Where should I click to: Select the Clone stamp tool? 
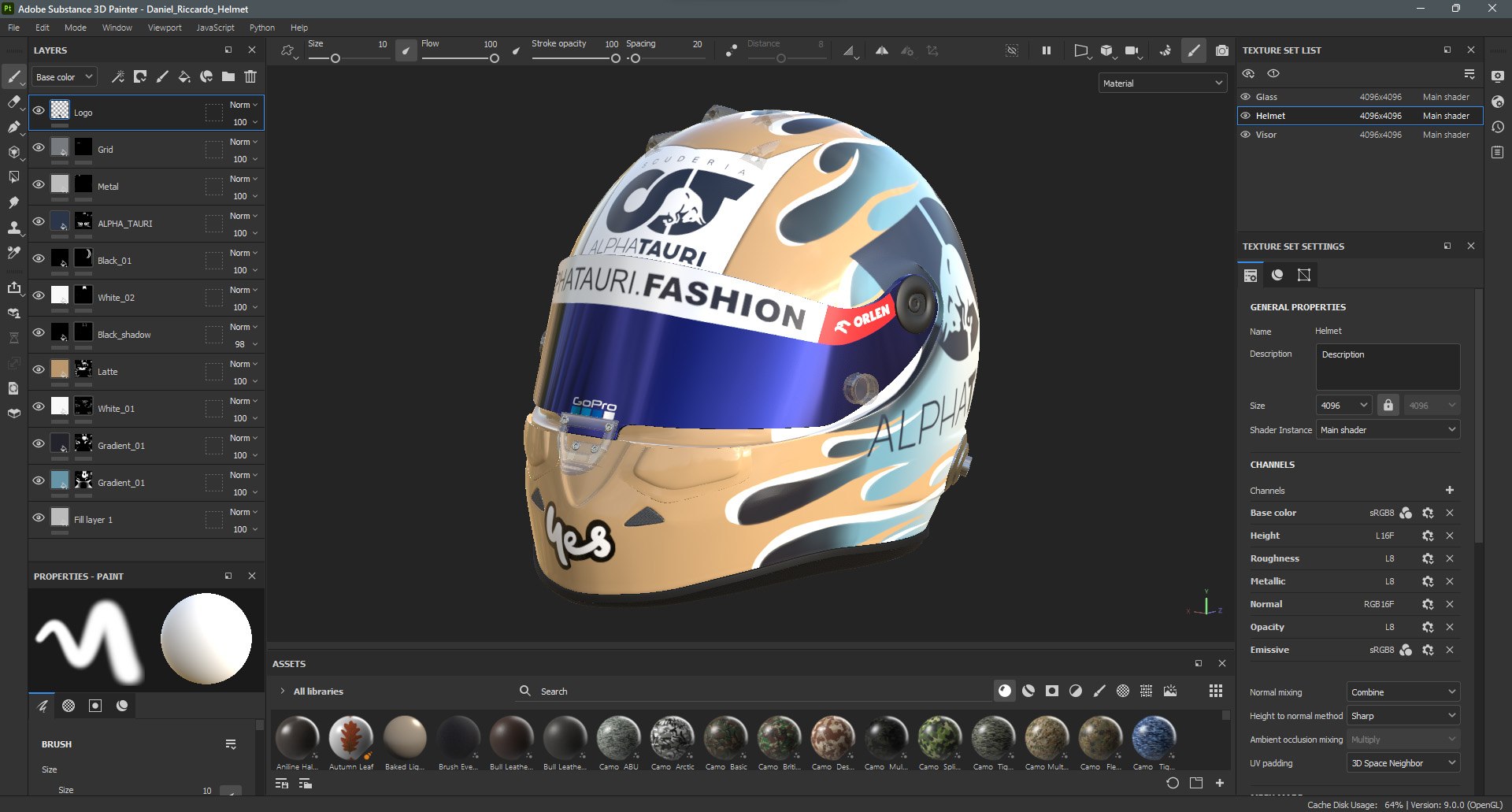click(x=13, y=228)
